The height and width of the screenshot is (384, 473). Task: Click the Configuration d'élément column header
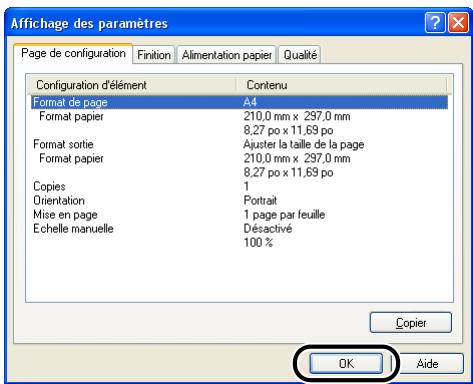(x=132, y=85)
